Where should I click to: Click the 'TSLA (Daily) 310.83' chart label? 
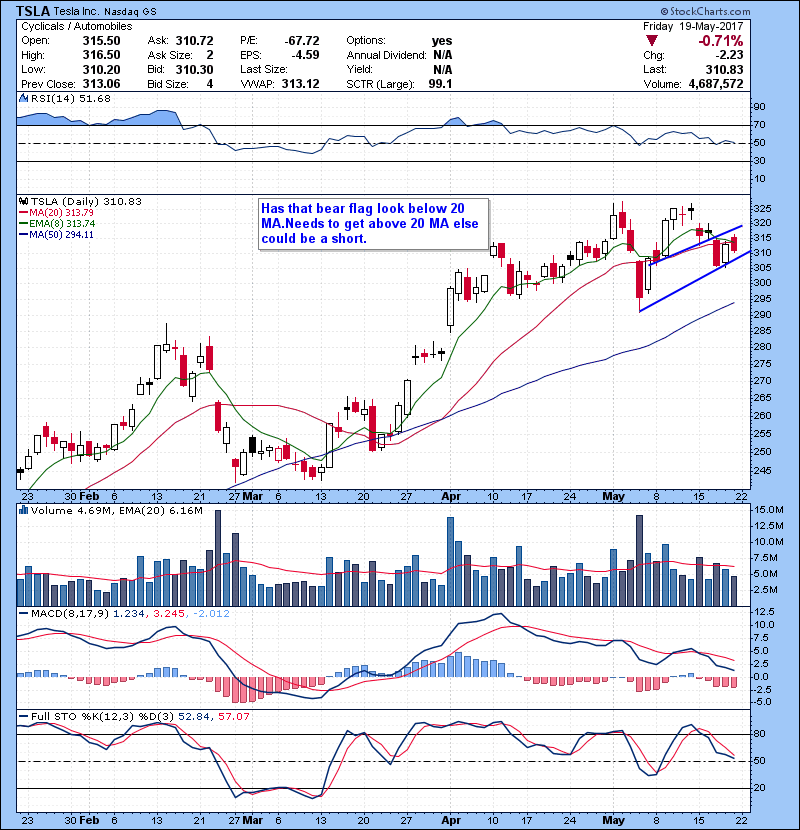86,202
